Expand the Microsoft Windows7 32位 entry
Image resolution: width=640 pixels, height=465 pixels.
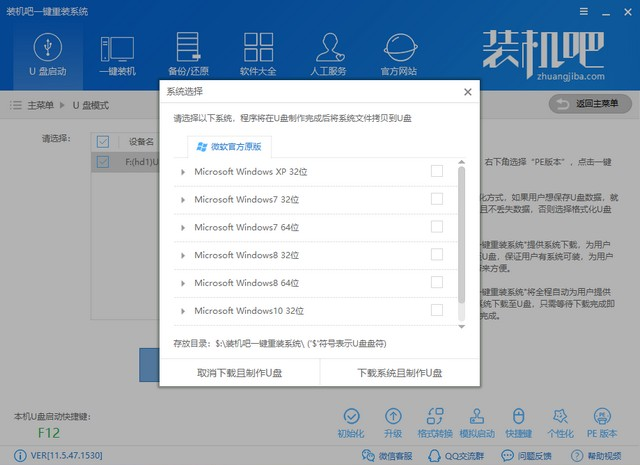(x=184, y=200)
